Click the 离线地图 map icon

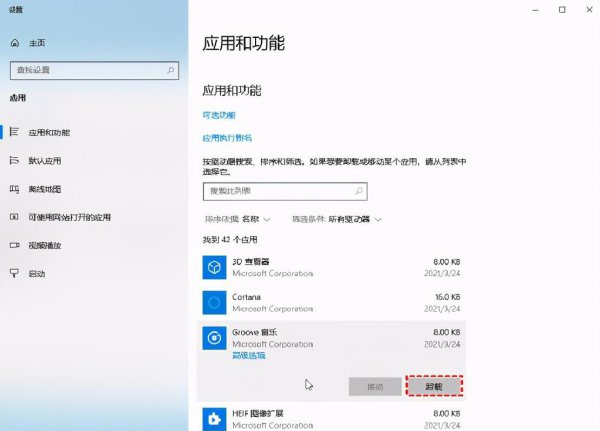pos(14,189)
